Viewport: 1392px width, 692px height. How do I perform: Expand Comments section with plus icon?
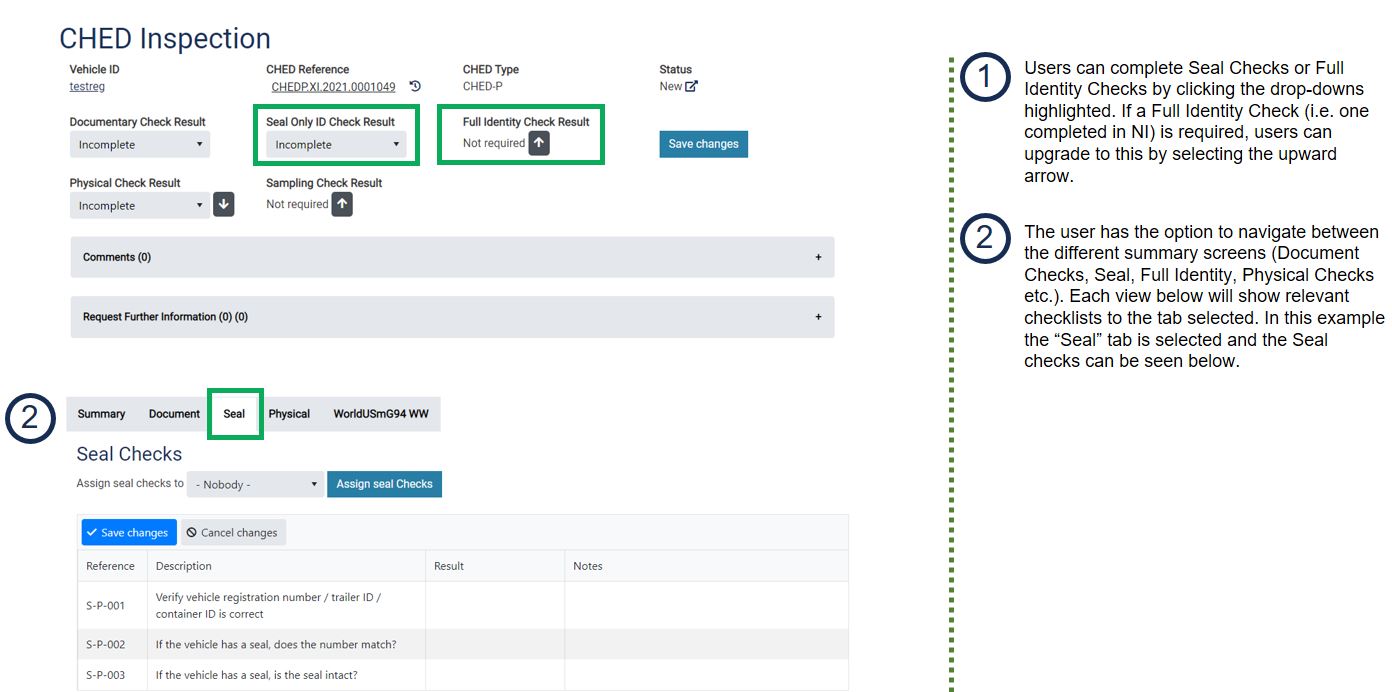pyautogui.click(x=818, y=258)
